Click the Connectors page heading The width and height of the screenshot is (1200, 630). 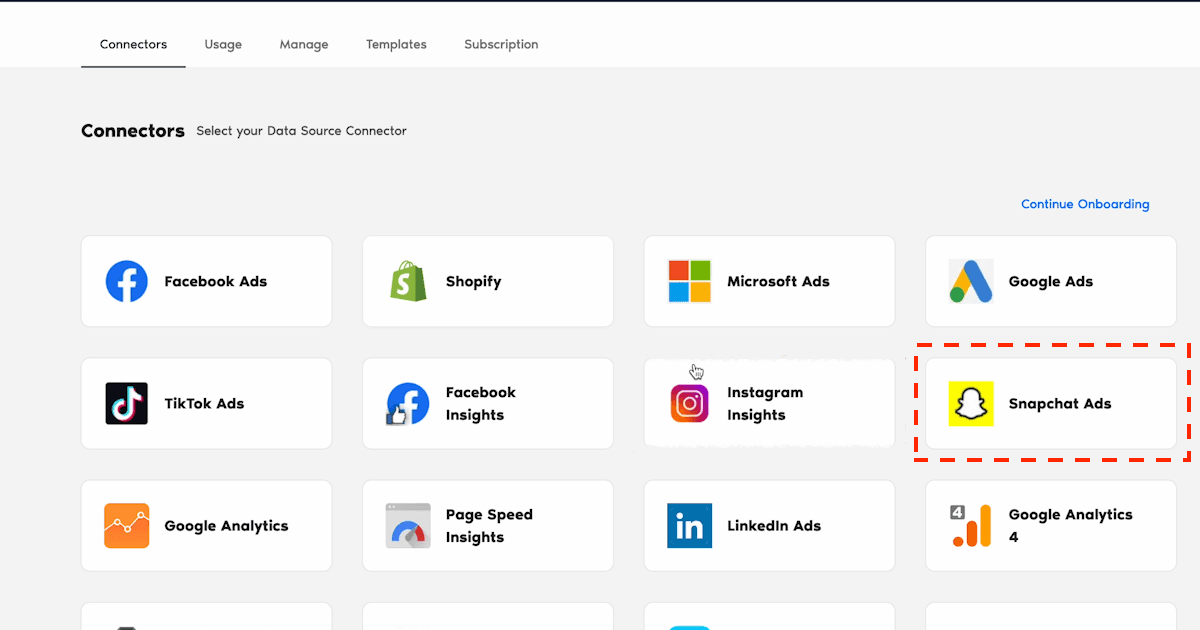pyautogui.click(x=133, y=131)
